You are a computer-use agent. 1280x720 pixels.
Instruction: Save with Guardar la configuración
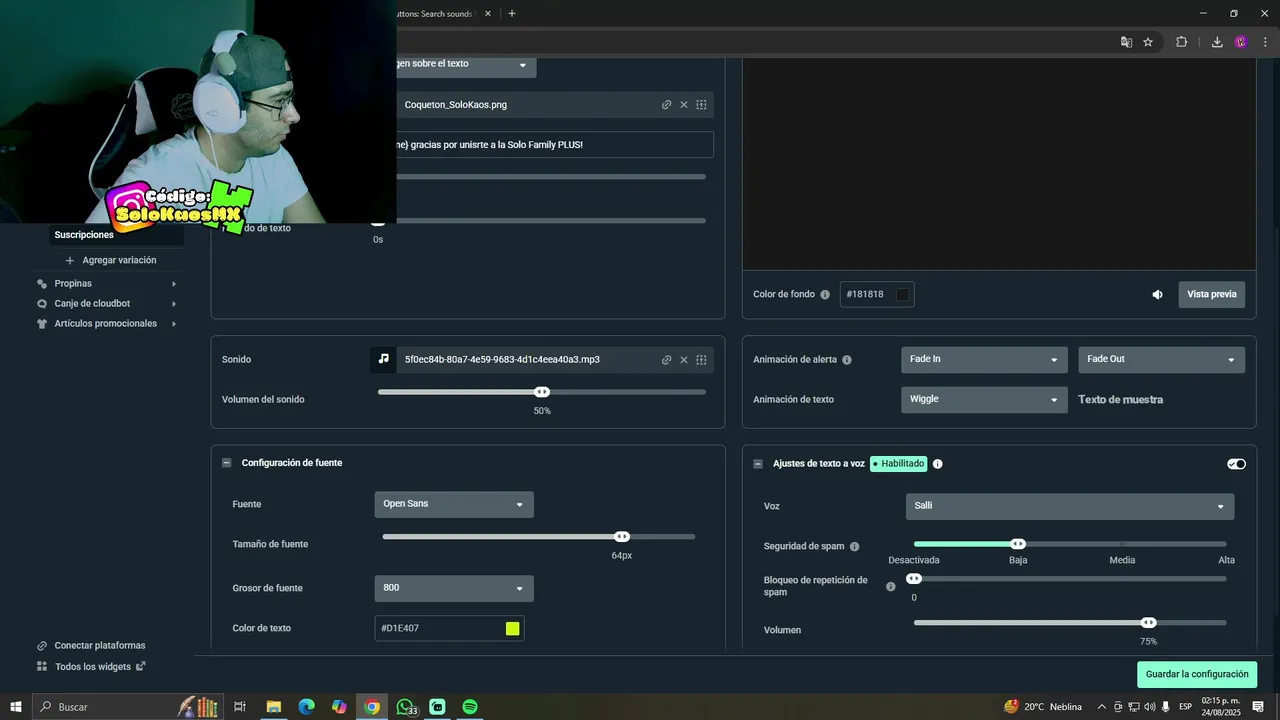point(1197,675)
